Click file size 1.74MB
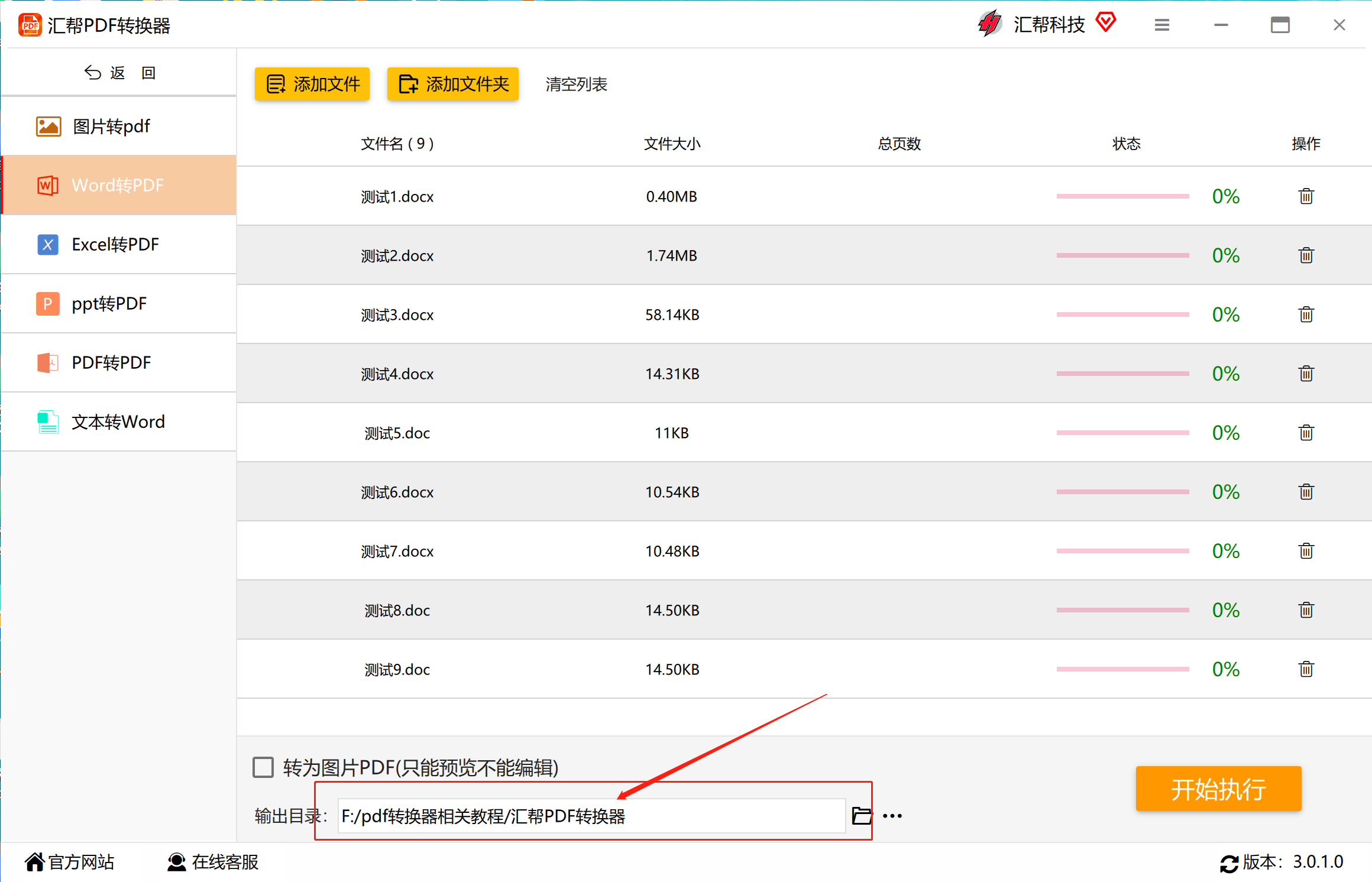Screen dimensions: 1372x882 672,255
